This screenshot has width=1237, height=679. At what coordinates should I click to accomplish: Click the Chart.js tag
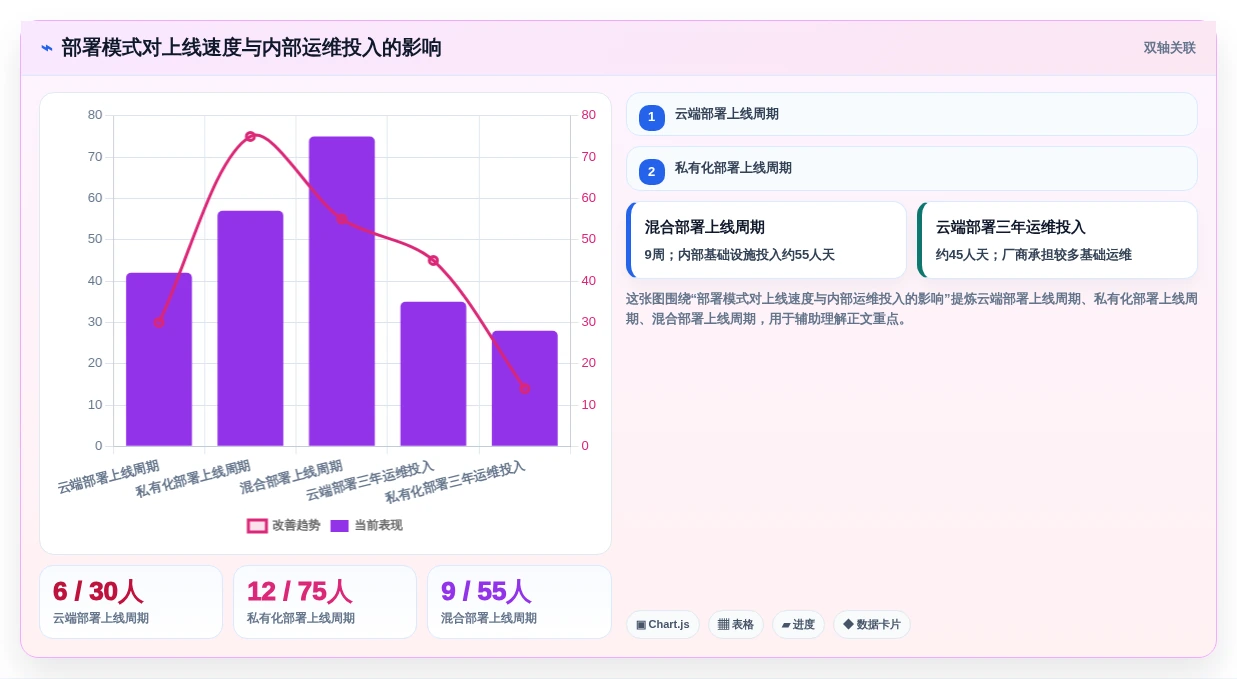[663, 624]
